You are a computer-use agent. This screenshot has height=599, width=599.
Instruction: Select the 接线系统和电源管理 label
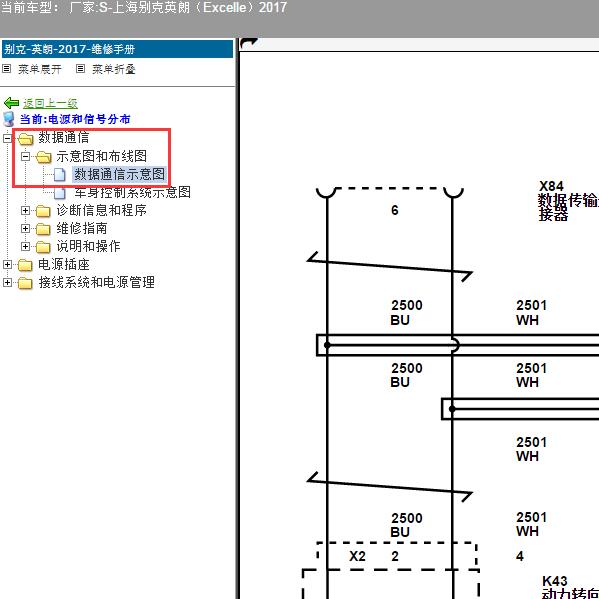(97, 282)
